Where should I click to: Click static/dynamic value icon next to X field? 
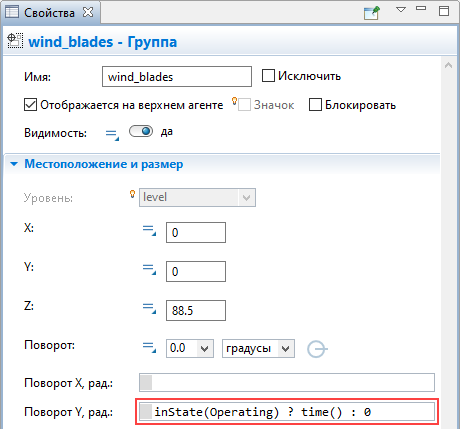click(149, 230)
